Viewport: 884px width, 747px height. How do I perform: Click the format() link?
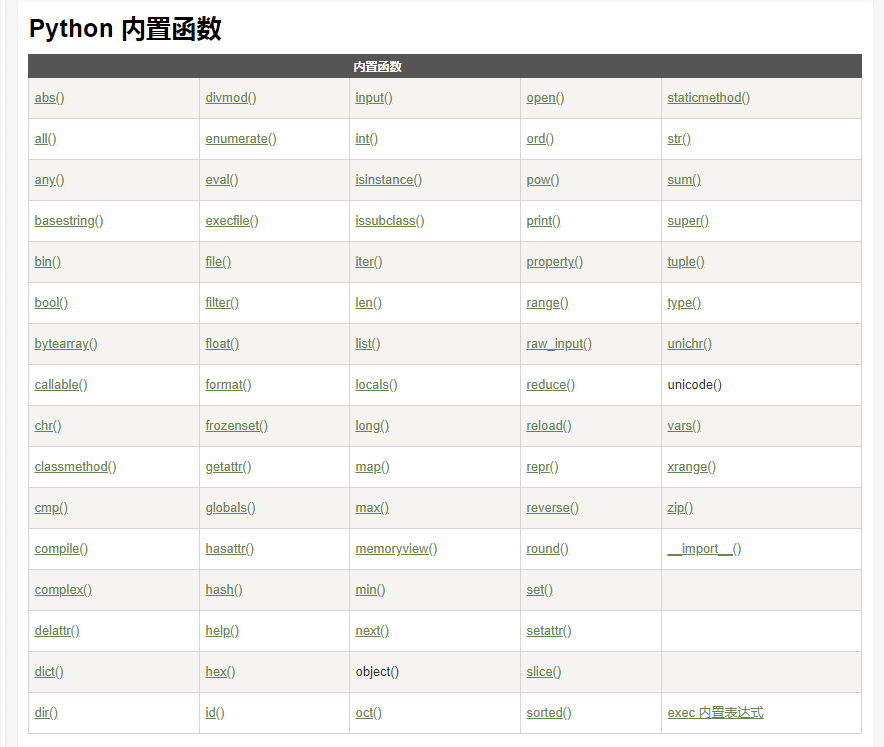tap(228, 384)
